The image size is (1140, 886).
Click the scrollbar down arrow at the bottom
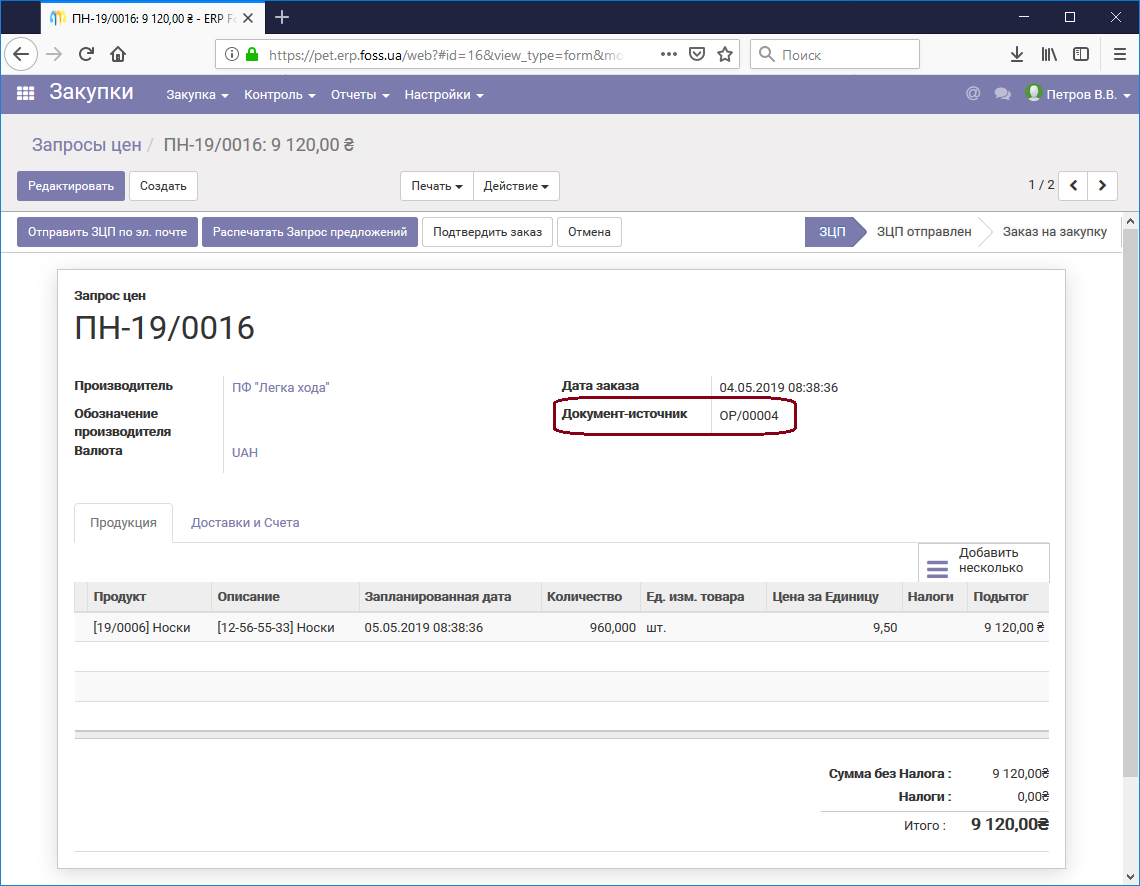1130,877
